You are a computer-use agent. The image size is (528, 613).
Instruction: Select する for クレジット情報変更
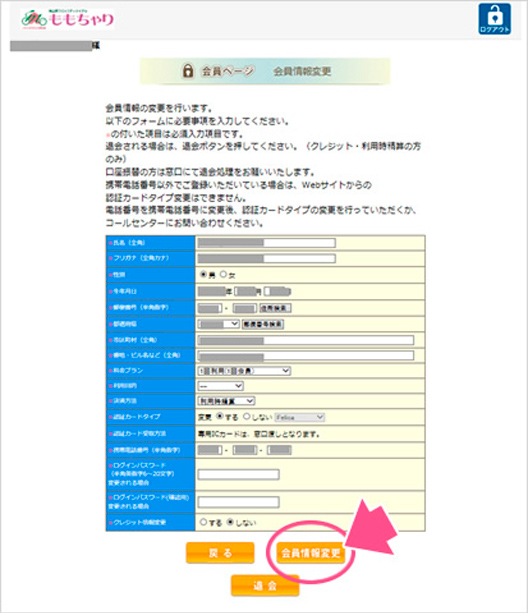[x=203, y=522]
